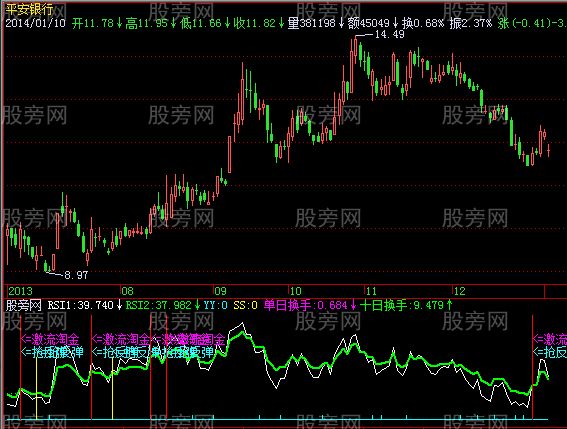Click the volume 量381198 value
This screenshot has height=429, width=567.
click(x=311, y=24)
